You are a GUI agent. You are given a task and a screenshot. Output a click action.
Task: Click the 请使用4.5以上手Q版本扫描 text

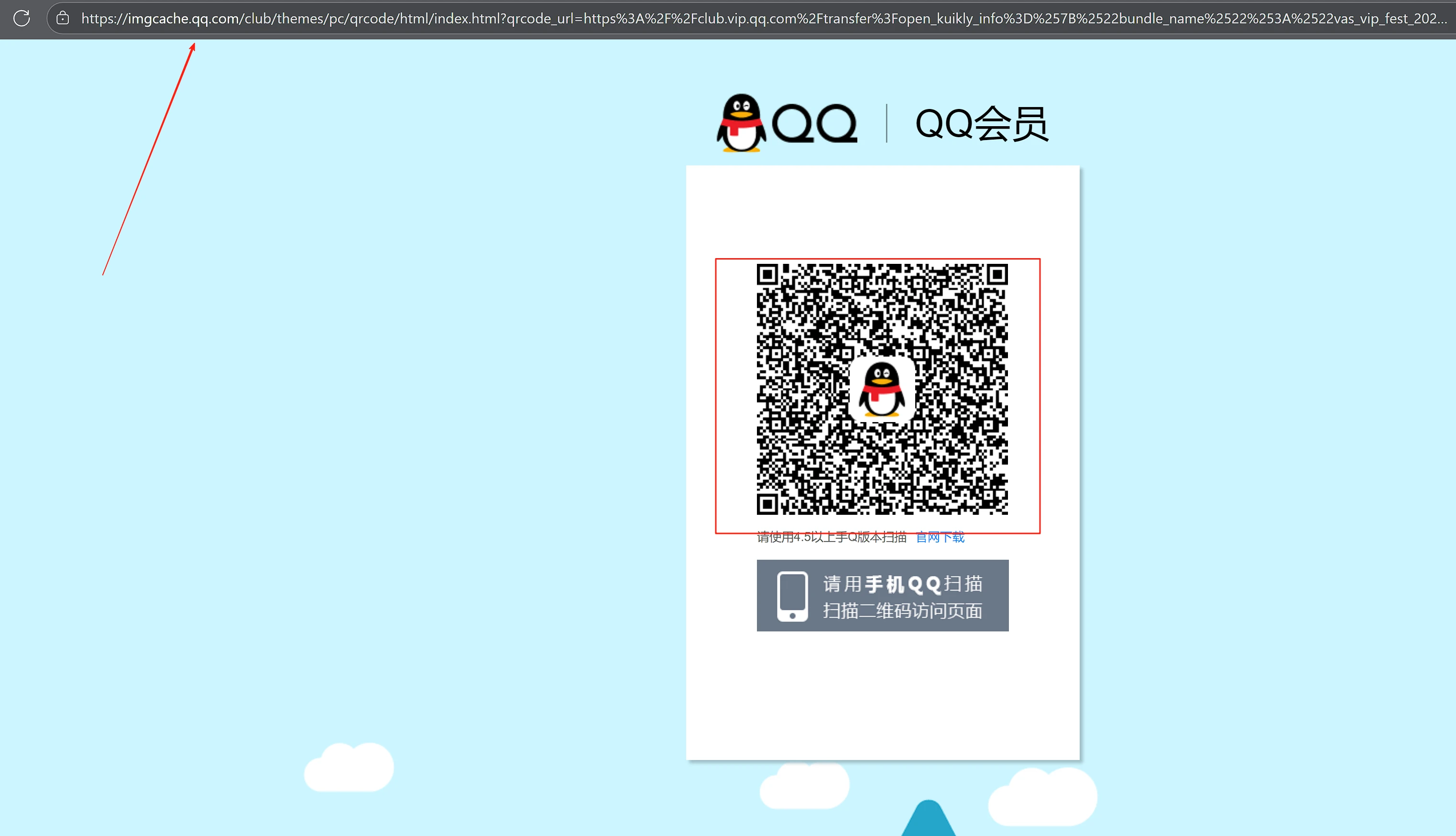[x=831, y=537]
